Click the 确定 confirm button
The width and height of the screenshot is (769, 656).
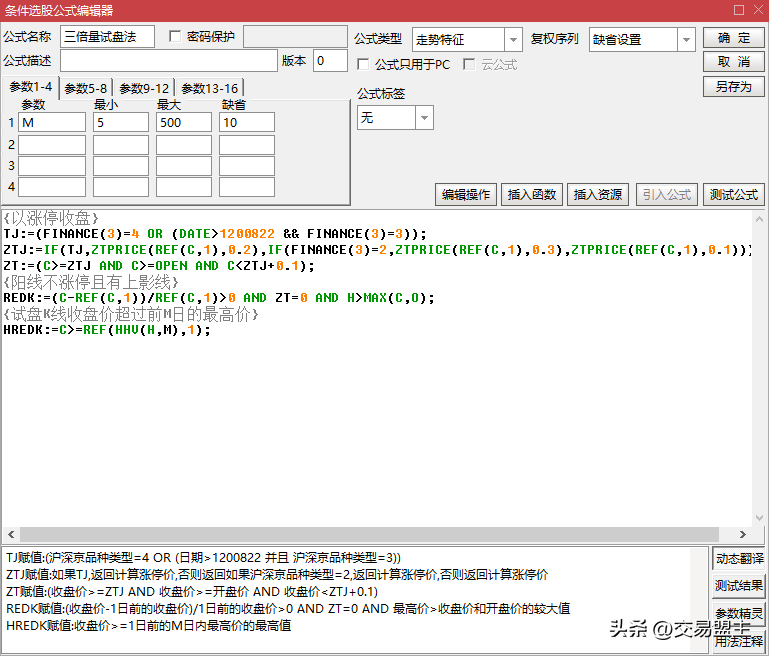pos(733,38)
